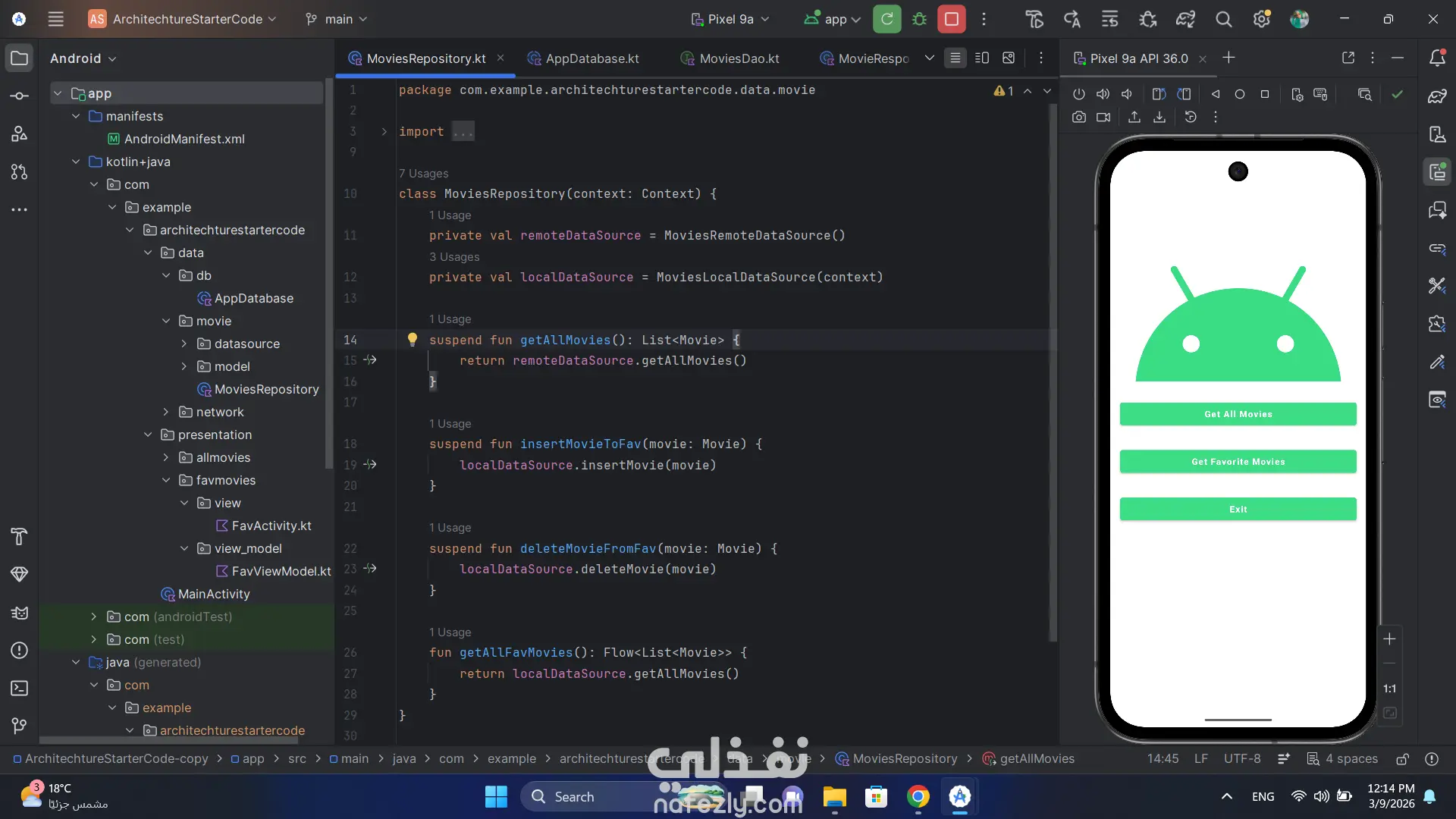Stop the running app with the red stop button
Screen dimensions: 1456x819
coord(951,19)
